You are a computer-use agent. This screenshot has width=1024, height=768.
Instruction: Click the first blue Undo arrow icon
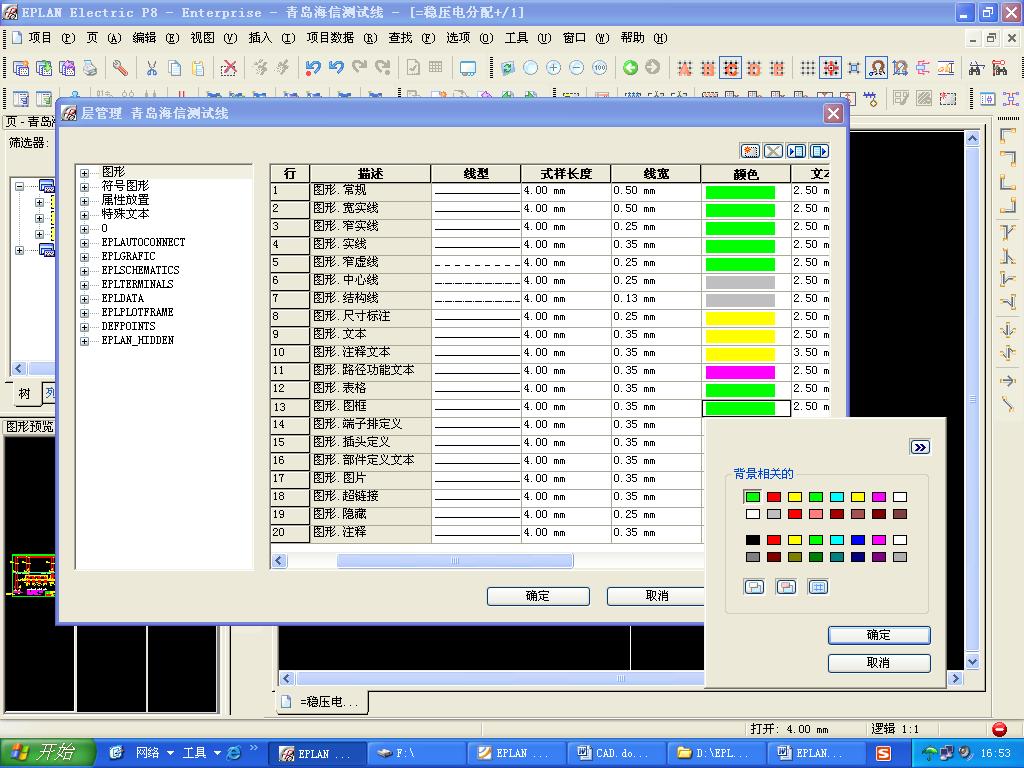(x=313, y=67)
